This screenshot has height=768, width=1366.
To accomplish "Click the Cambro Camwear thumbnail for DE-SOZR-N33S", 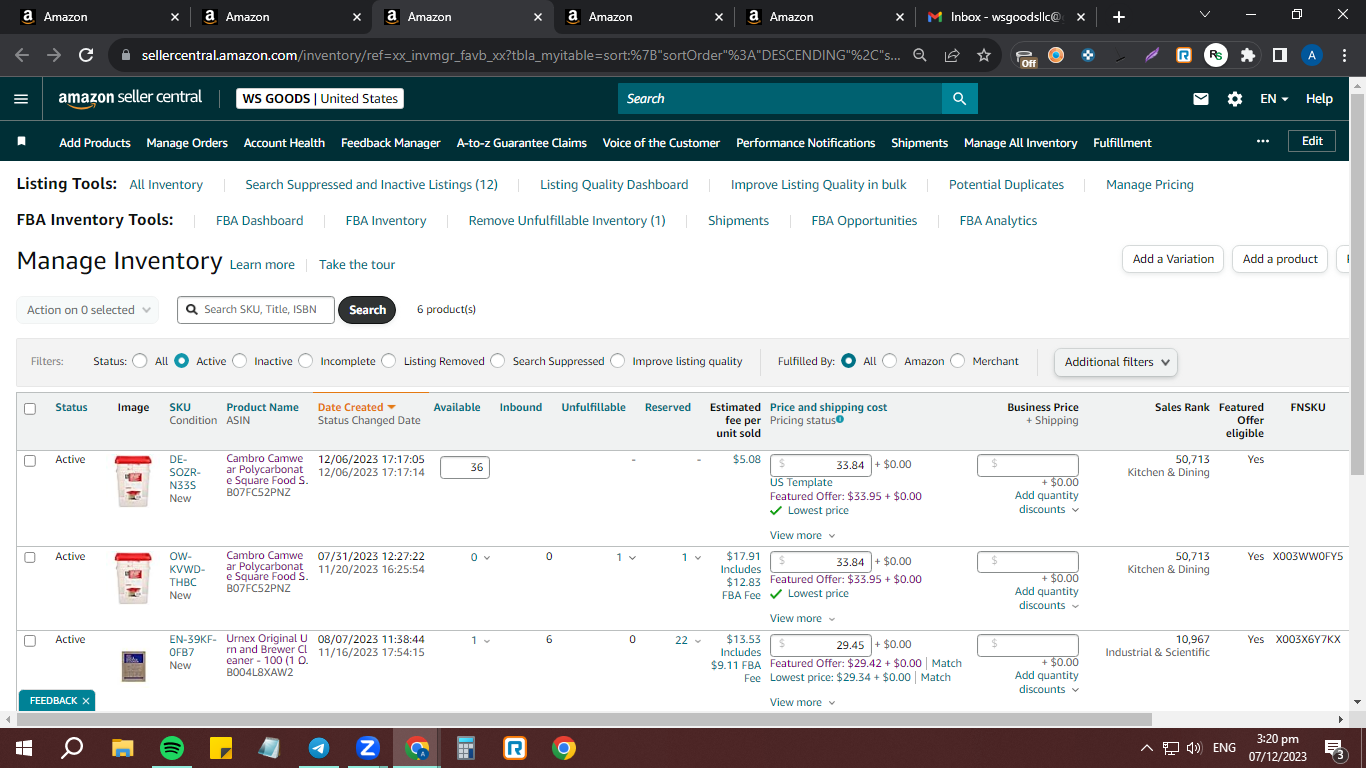I will coord(133,481).
